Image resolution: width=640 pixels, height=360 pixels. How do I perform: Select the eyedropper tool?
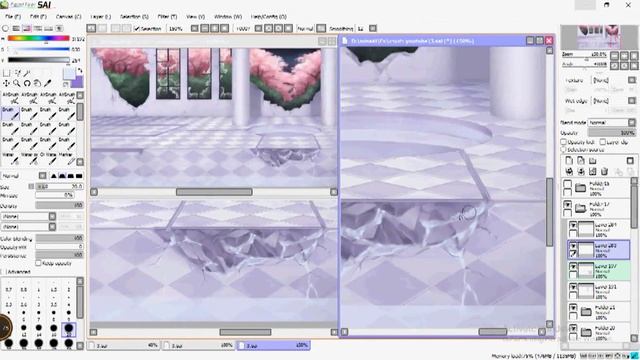pos(48,83)
